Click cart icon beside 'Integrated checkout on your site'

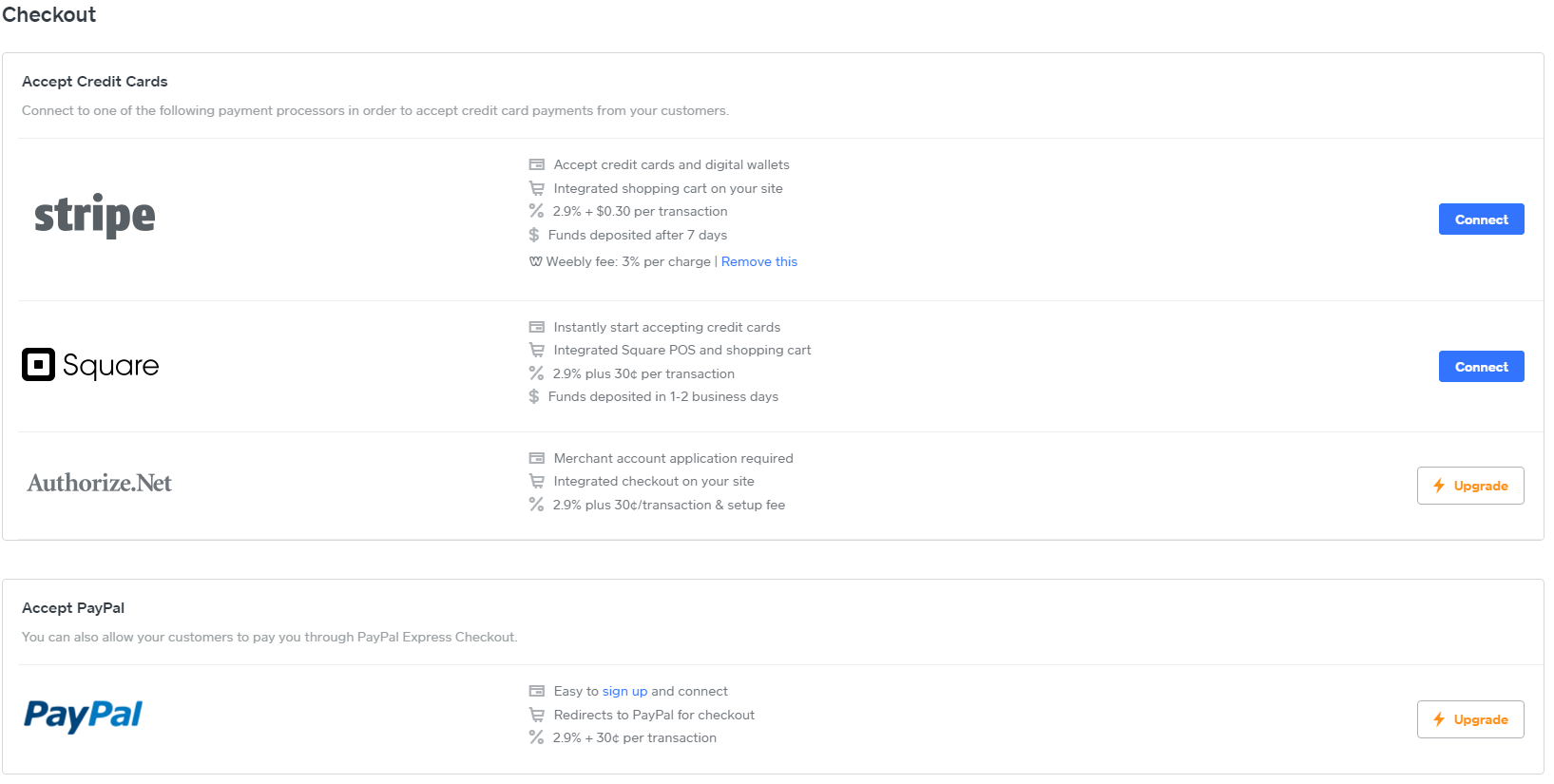click(x=537, y=481)
